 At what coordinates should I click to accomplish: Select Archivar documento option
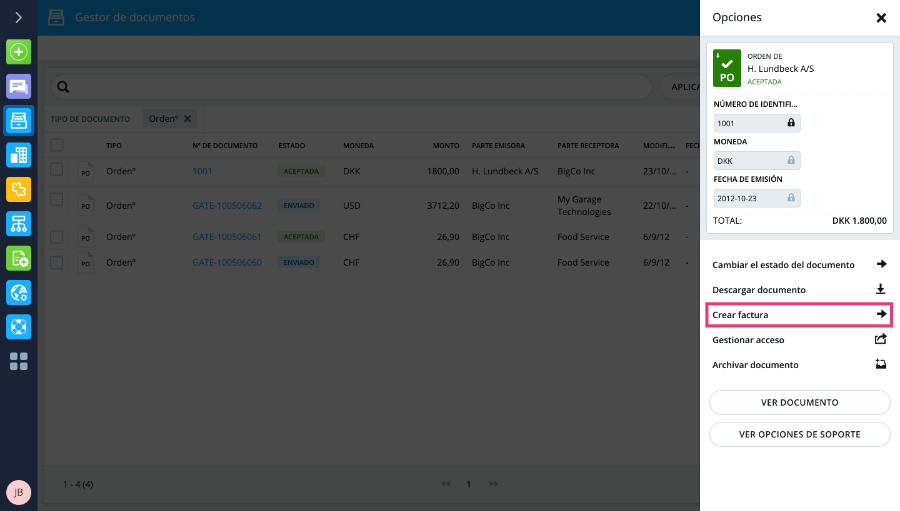(x=800, y=365)
